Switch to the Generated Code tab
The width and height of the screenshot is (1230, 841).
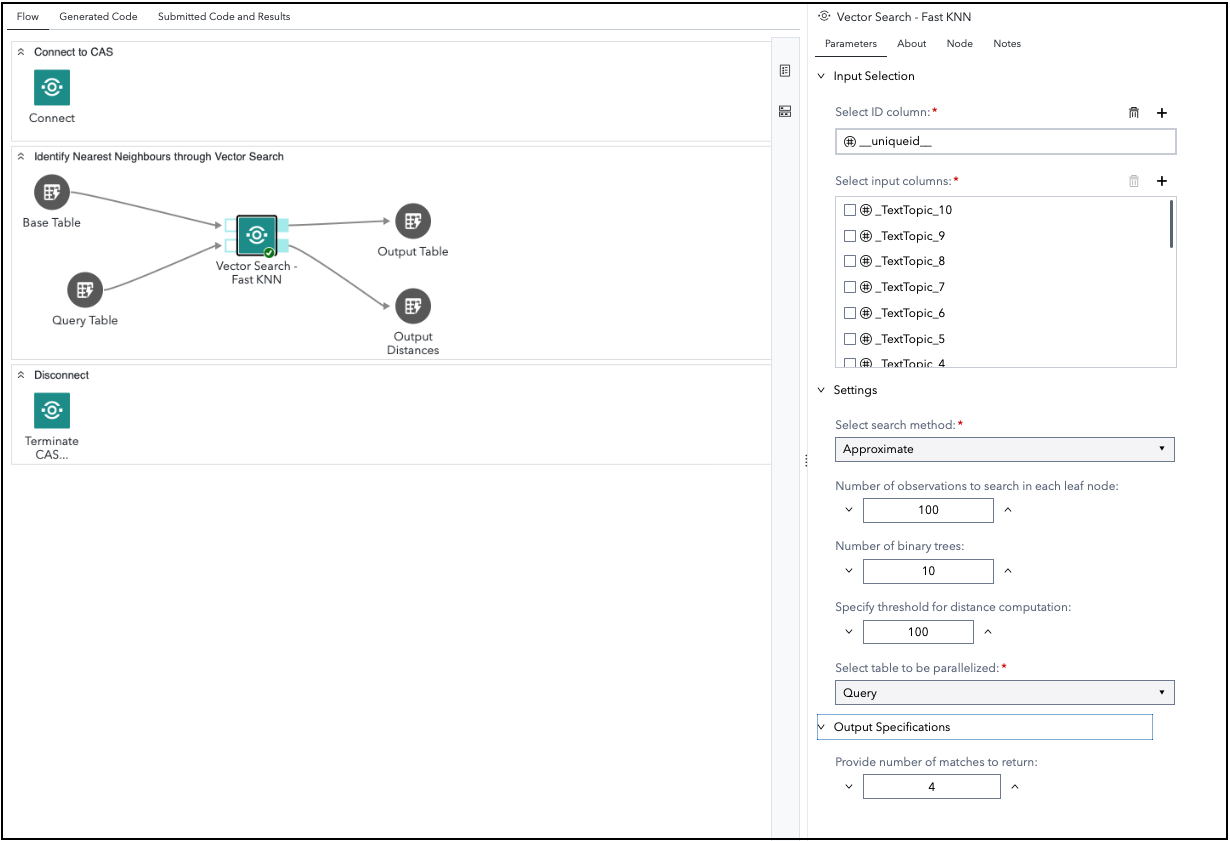click(x=98, y=17)
